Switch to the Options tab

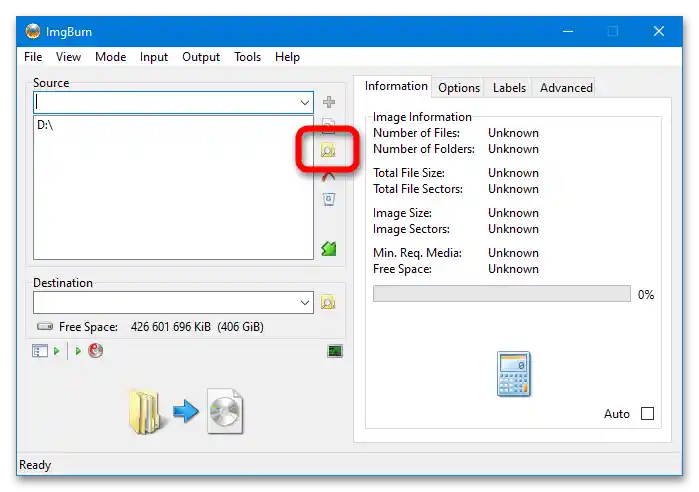coord(459,88)
